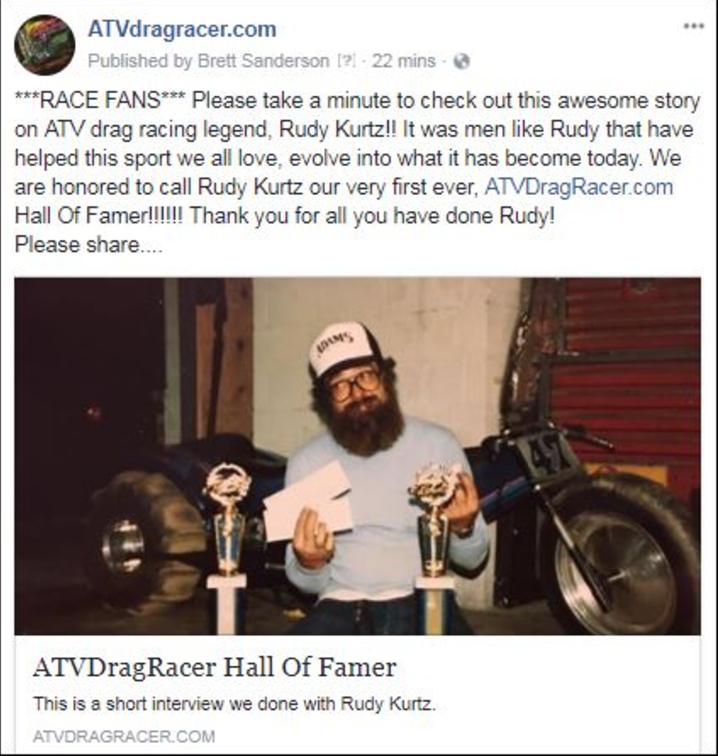This screenshot has width=718, height=756.
Task: Click the motorcycle number plate in photo
Action: point(546,456)
